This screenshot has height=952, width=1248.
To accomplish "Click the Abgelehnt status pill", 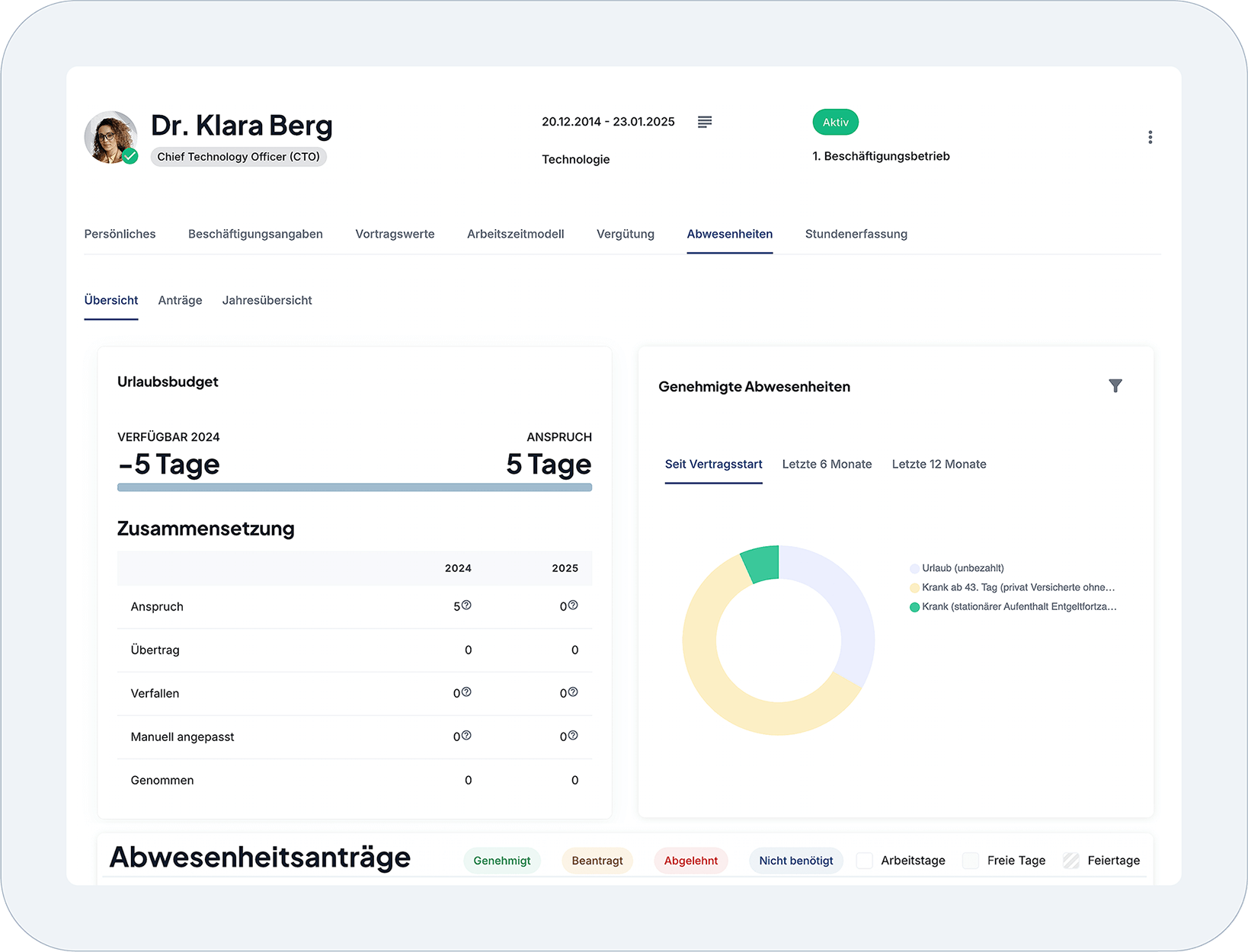I will (x=691, y=861).
